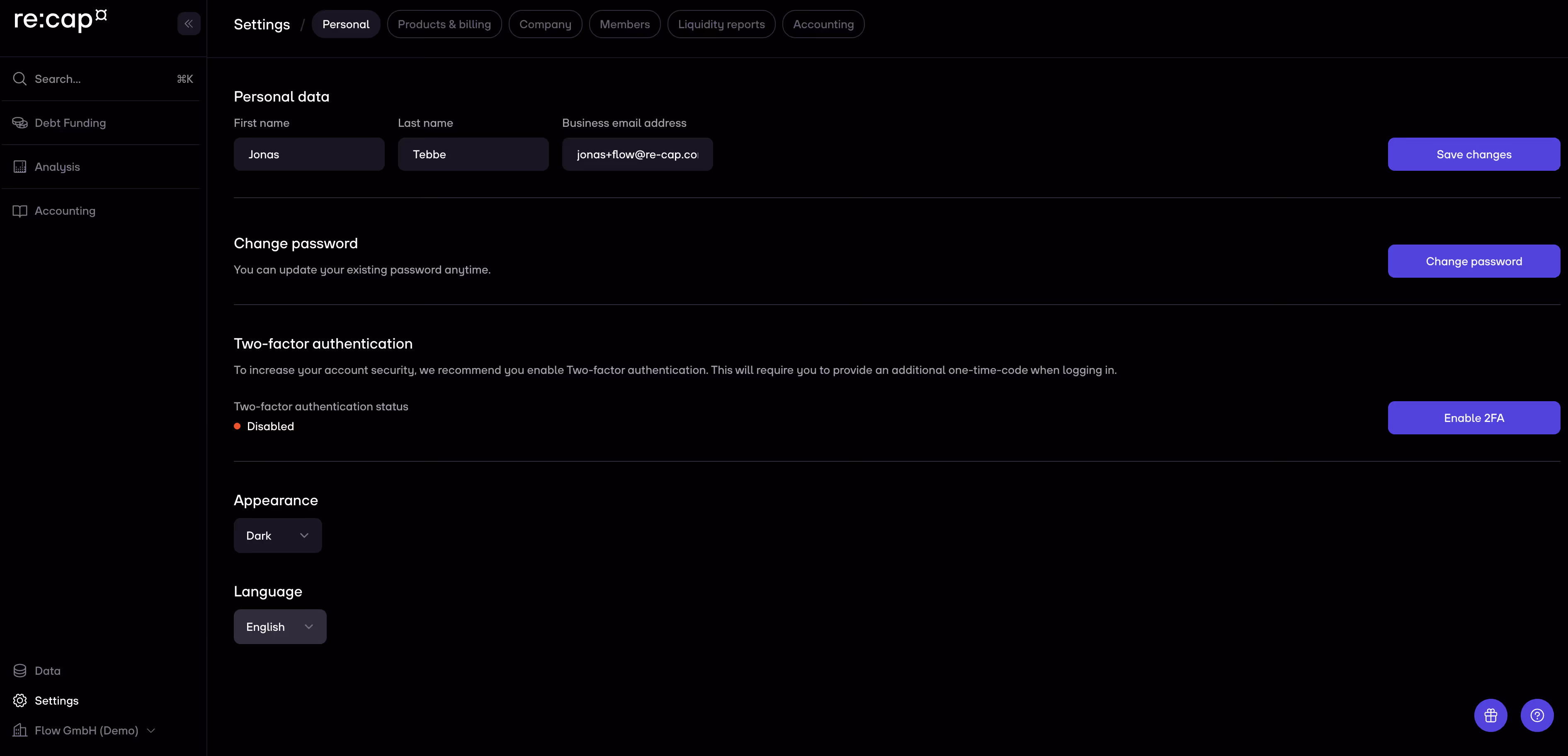
Task: Open the English language dropdown
Action: pos(280,627)
